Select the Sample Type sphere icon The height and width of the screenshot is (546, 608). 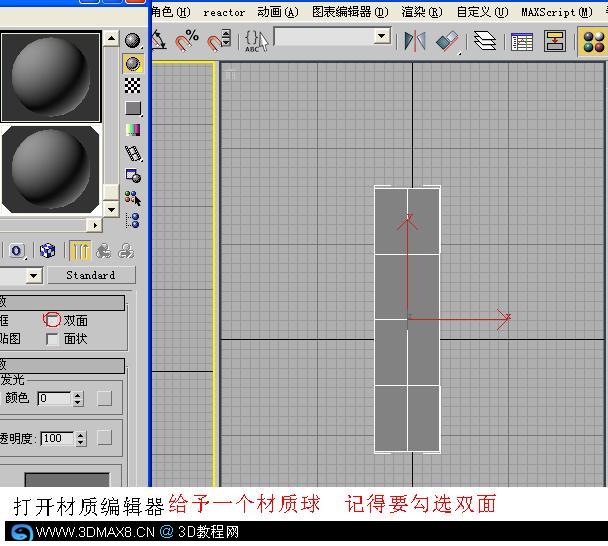coord(133,40)
